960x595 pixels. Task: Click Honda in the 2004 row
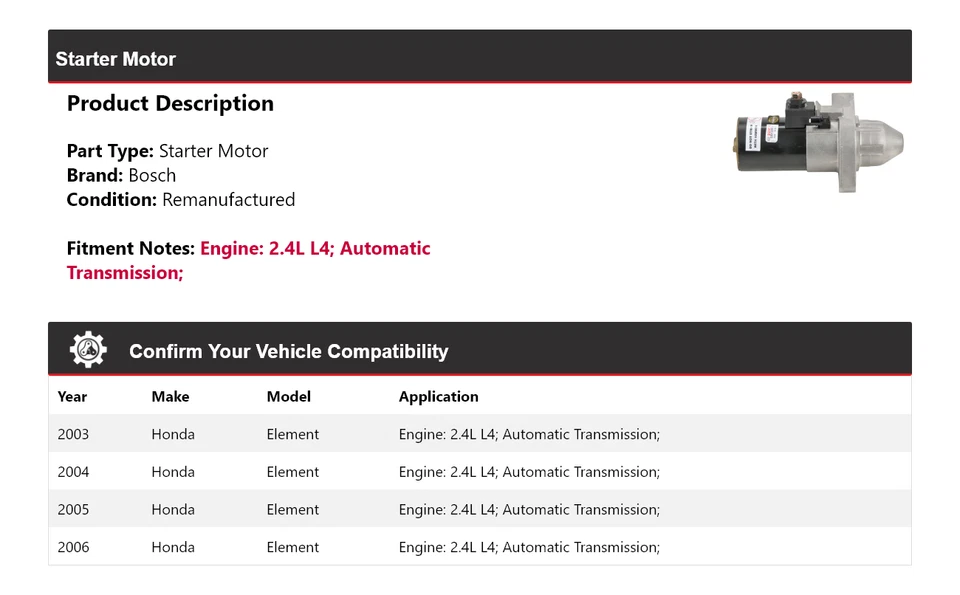[x=173, y=472]
